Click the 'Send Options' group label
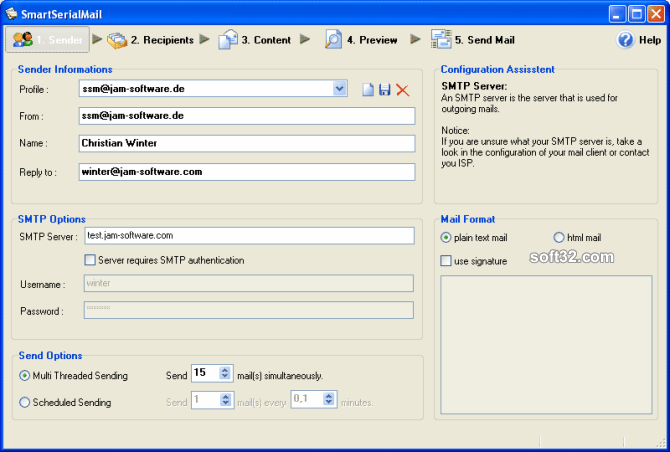 pyautogui.click(x=50, y=356)
